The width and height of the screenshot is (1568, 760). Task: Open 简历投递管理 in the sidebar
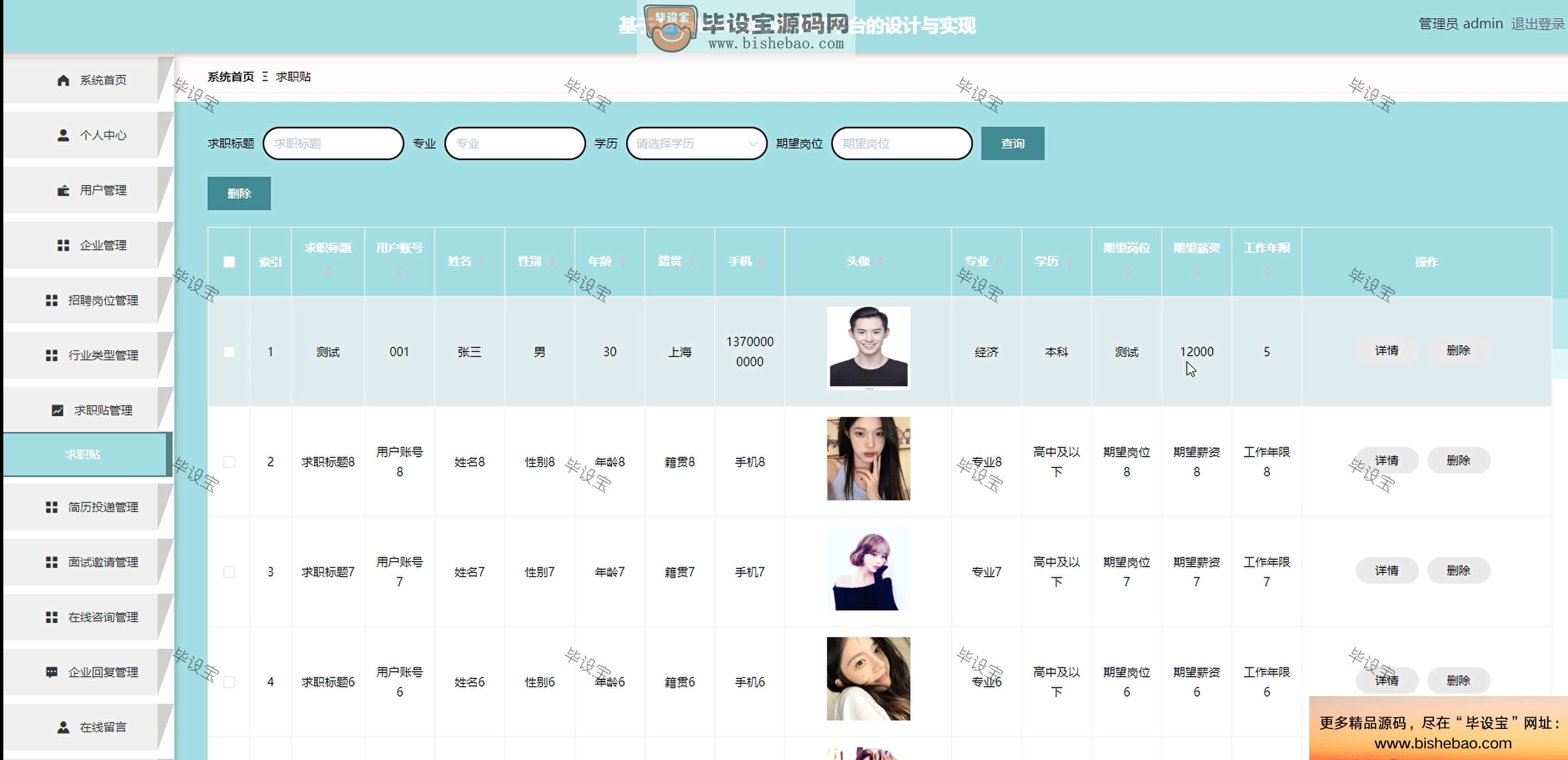point(88,507)
